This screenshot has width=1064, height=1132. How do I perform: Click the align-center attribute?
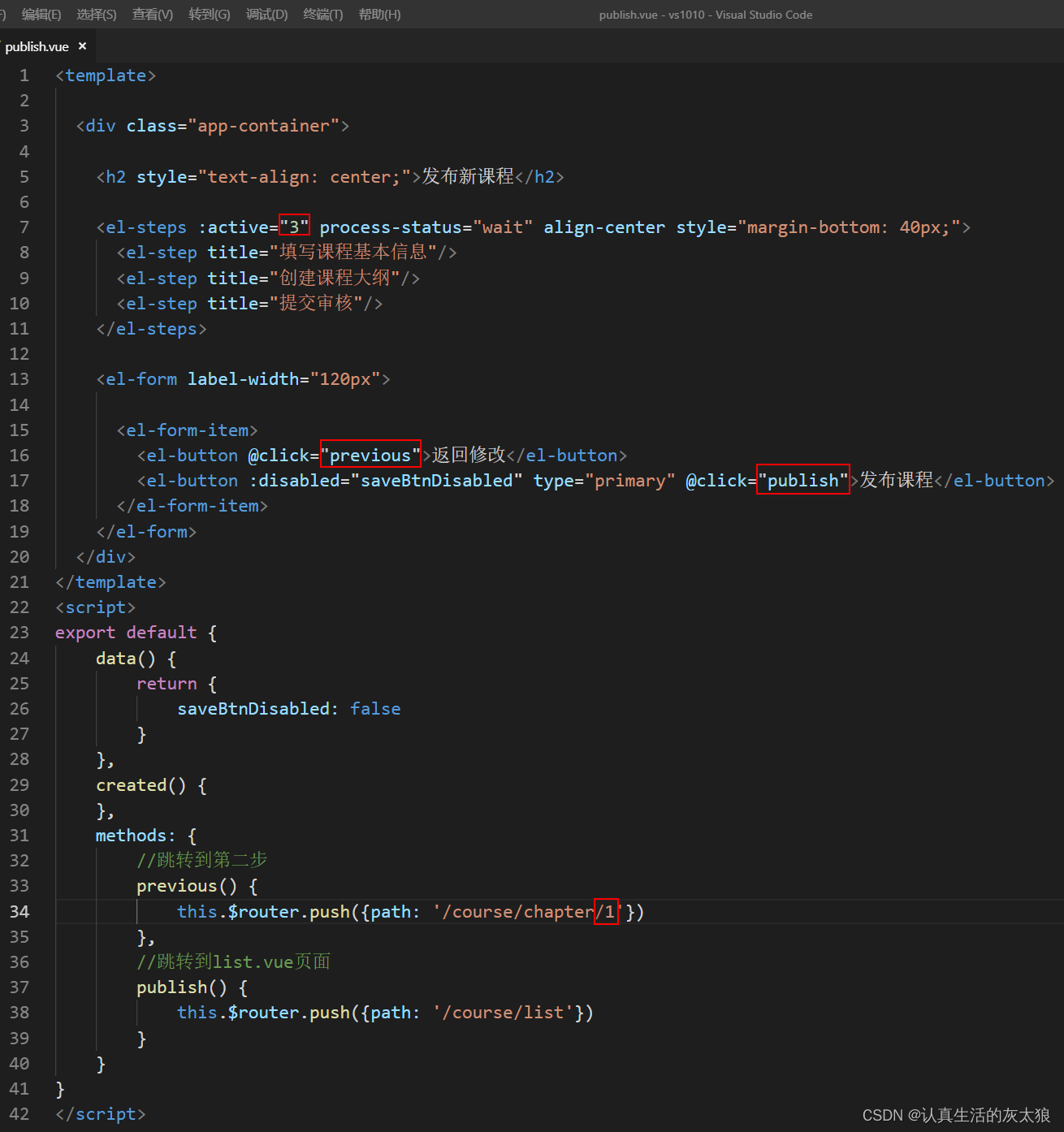pos(604,227)
